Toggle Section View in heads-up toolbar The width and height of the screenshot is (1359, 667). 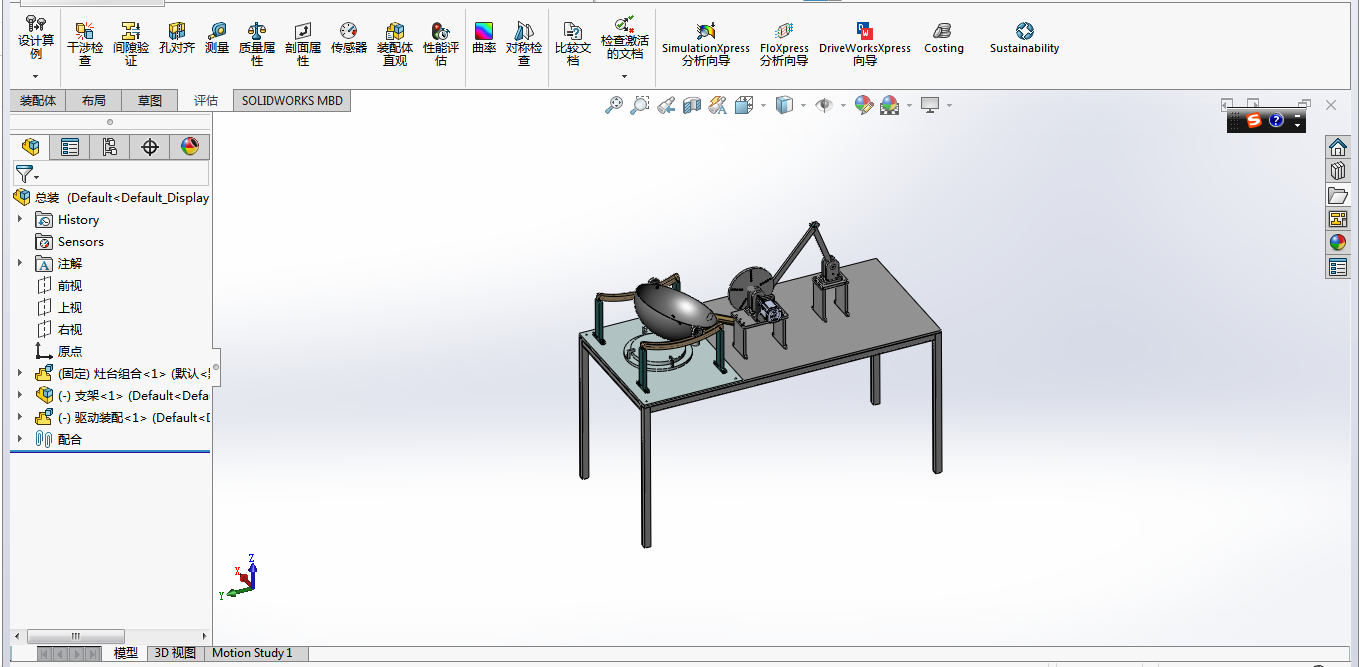(x=692, y=105)
